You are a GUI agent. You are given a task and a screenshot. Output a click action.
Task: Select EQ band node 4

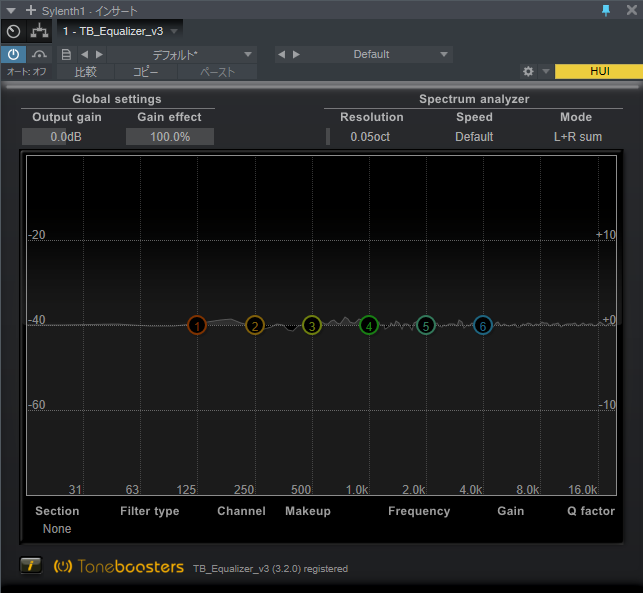(369, 326)
